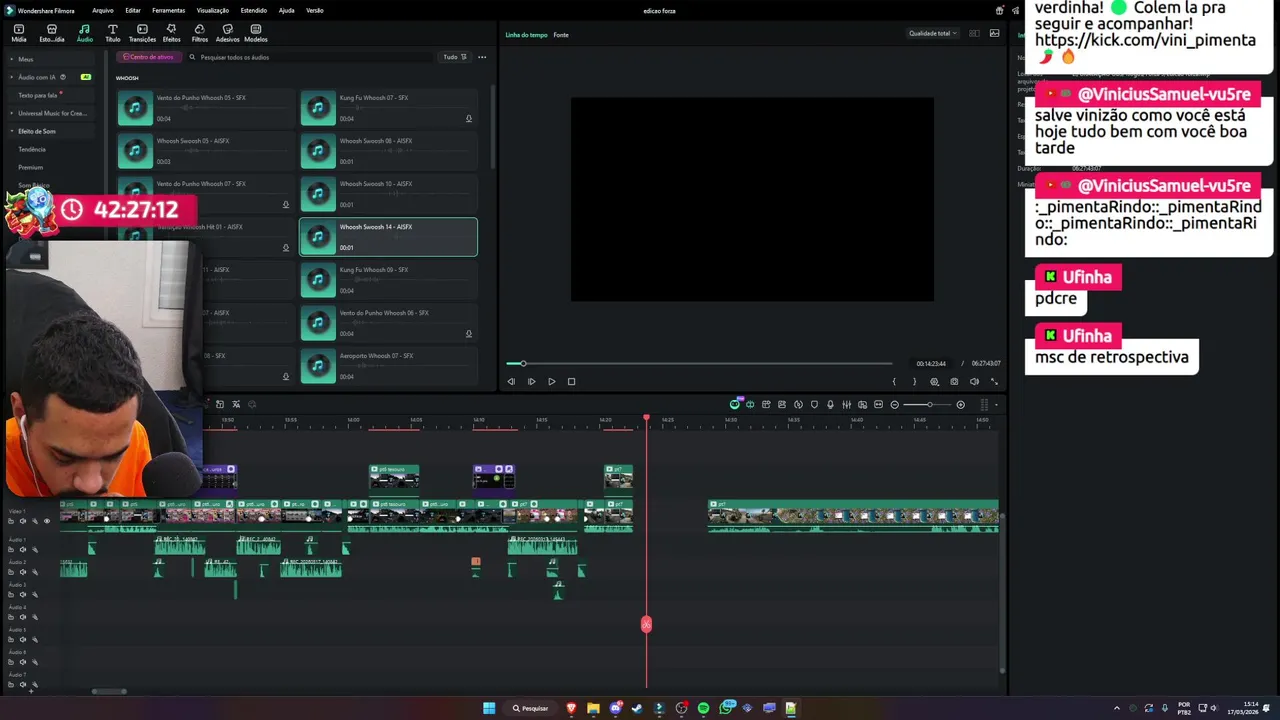Open the Visualização menu
The height and width of the screenshot is (720, 1280).
point(213,10)
